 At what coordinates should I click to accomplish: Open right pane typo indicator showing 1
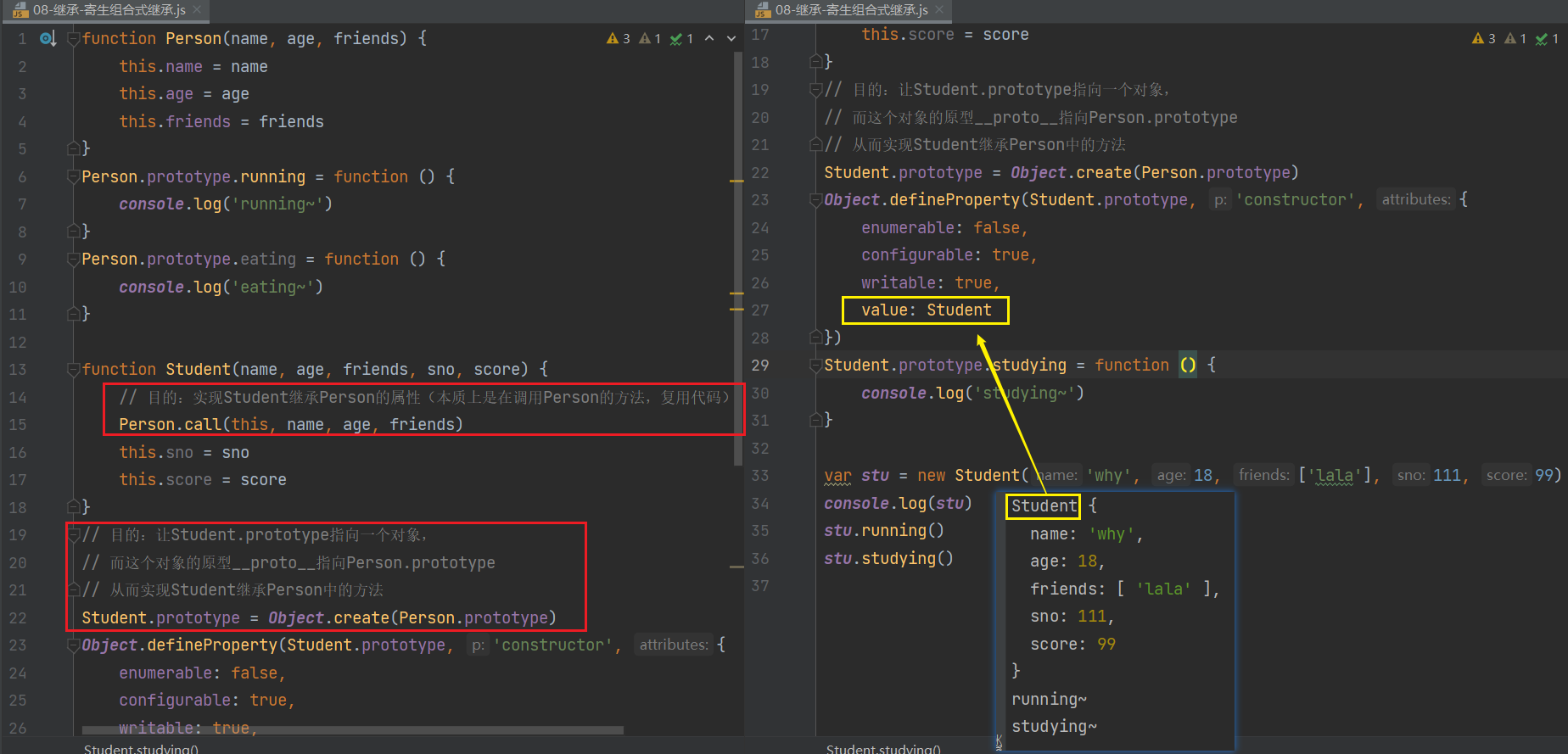click(x=1547, y=38)
